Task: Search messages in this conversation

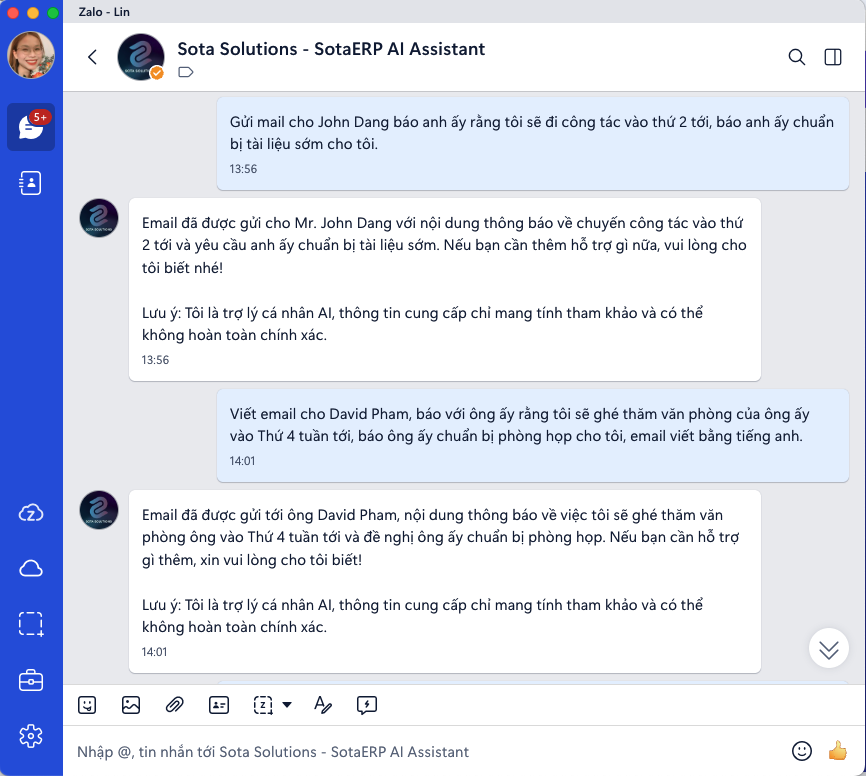Action: pos(797,57)
